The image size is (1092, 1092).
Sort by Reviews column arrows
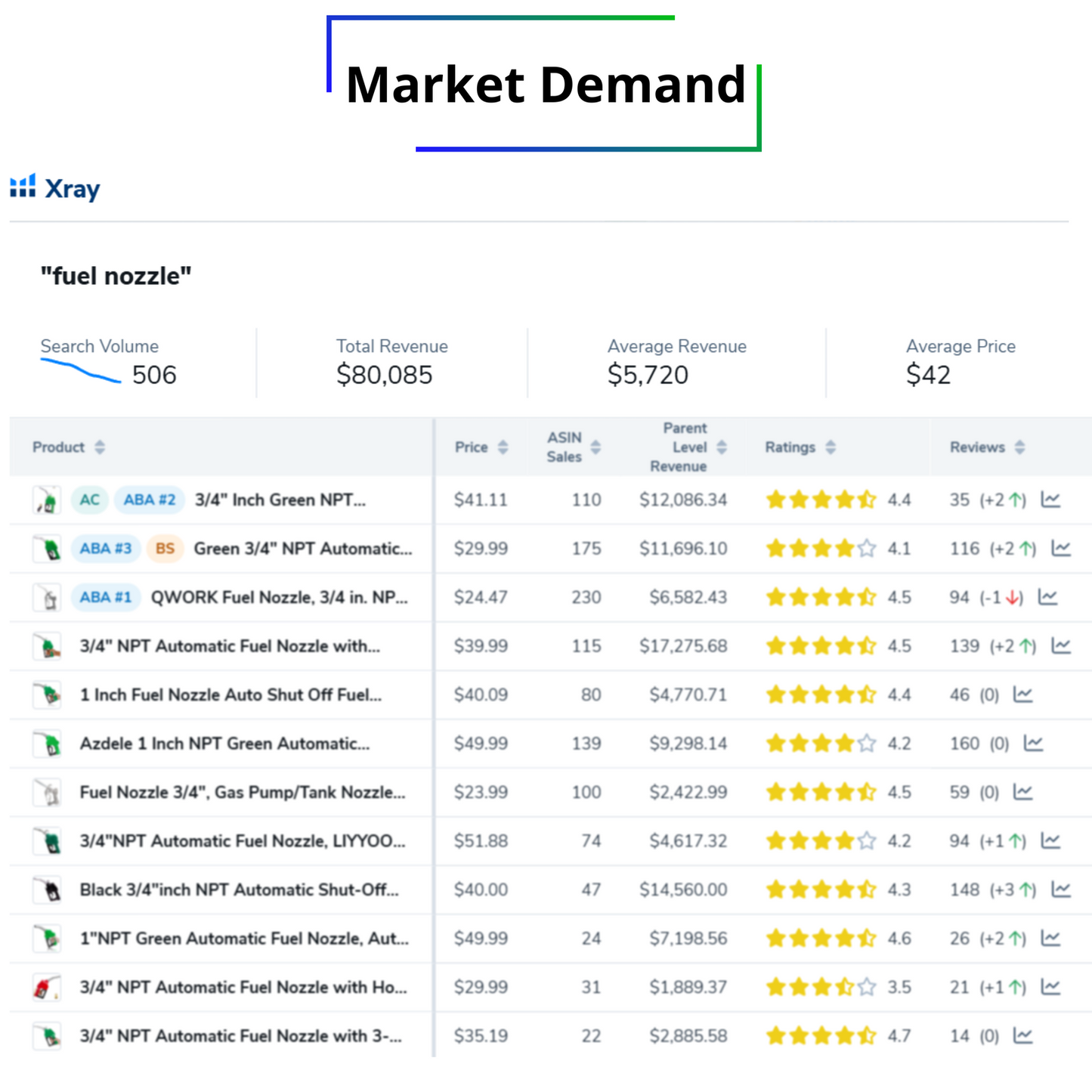1019,447
